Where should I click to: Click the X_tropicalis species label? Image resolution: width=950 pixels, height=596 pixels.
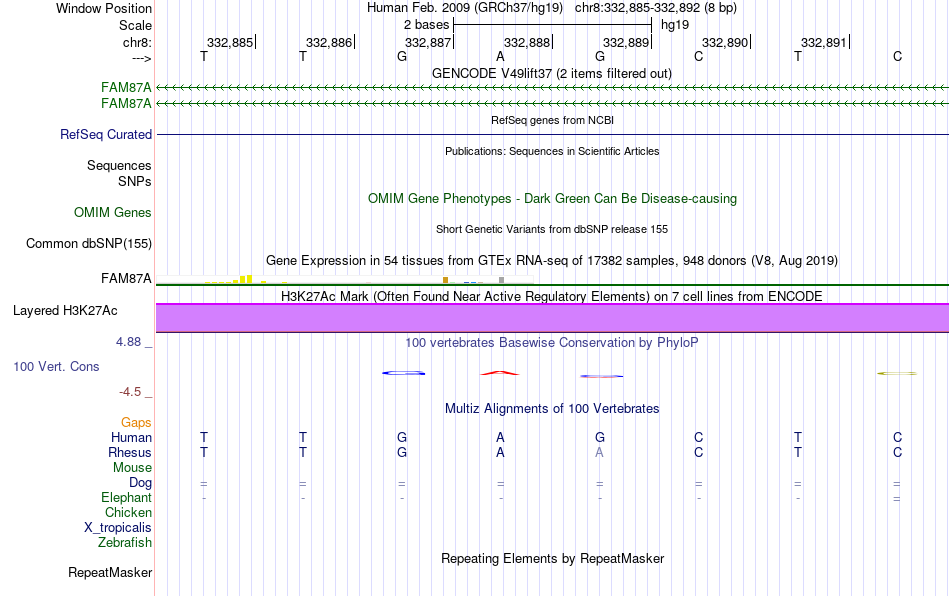coord(118,528)
